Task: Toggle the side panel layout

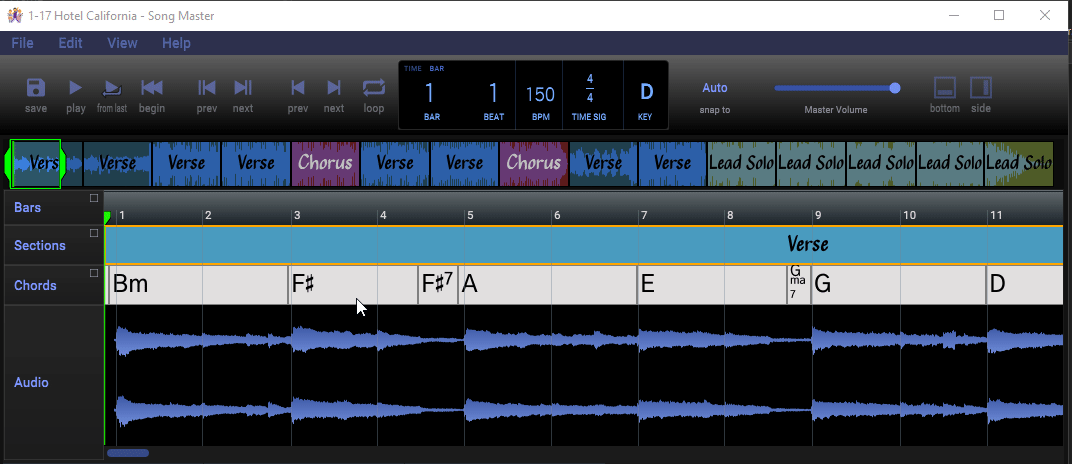Action: 981,88
